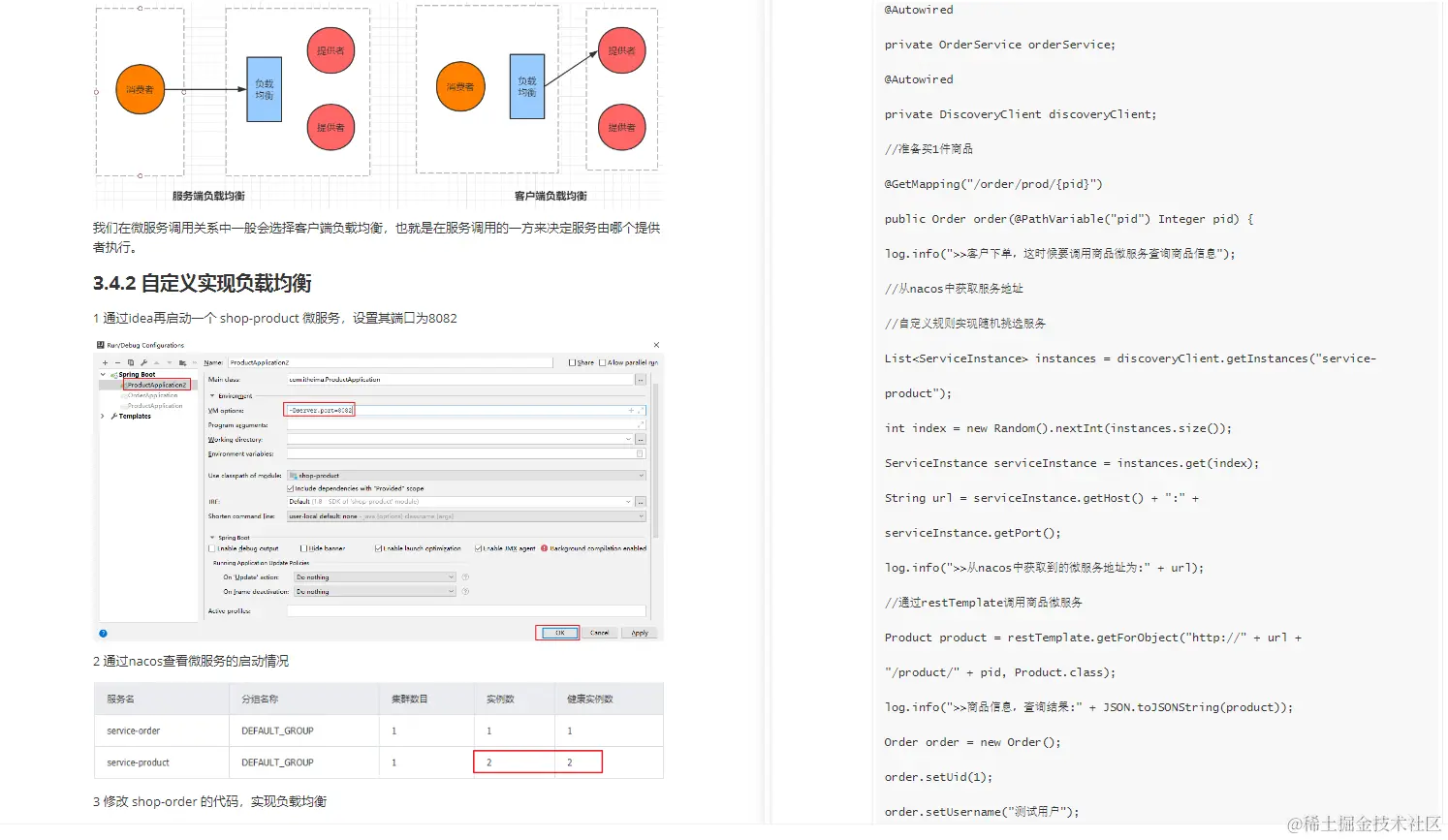Select the OrderApplication configuration in the tree
Viewport: 1448px width, 840px height.
coord(151,395)
